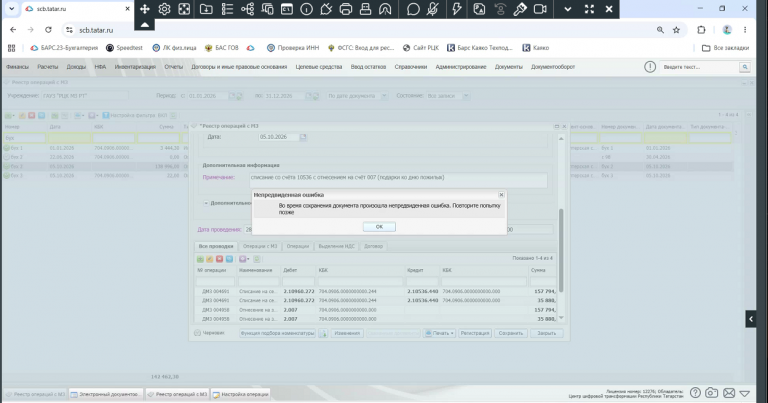Refresh проводки list icon
This screenshot has width=768, height=403.
coord(257,259)
